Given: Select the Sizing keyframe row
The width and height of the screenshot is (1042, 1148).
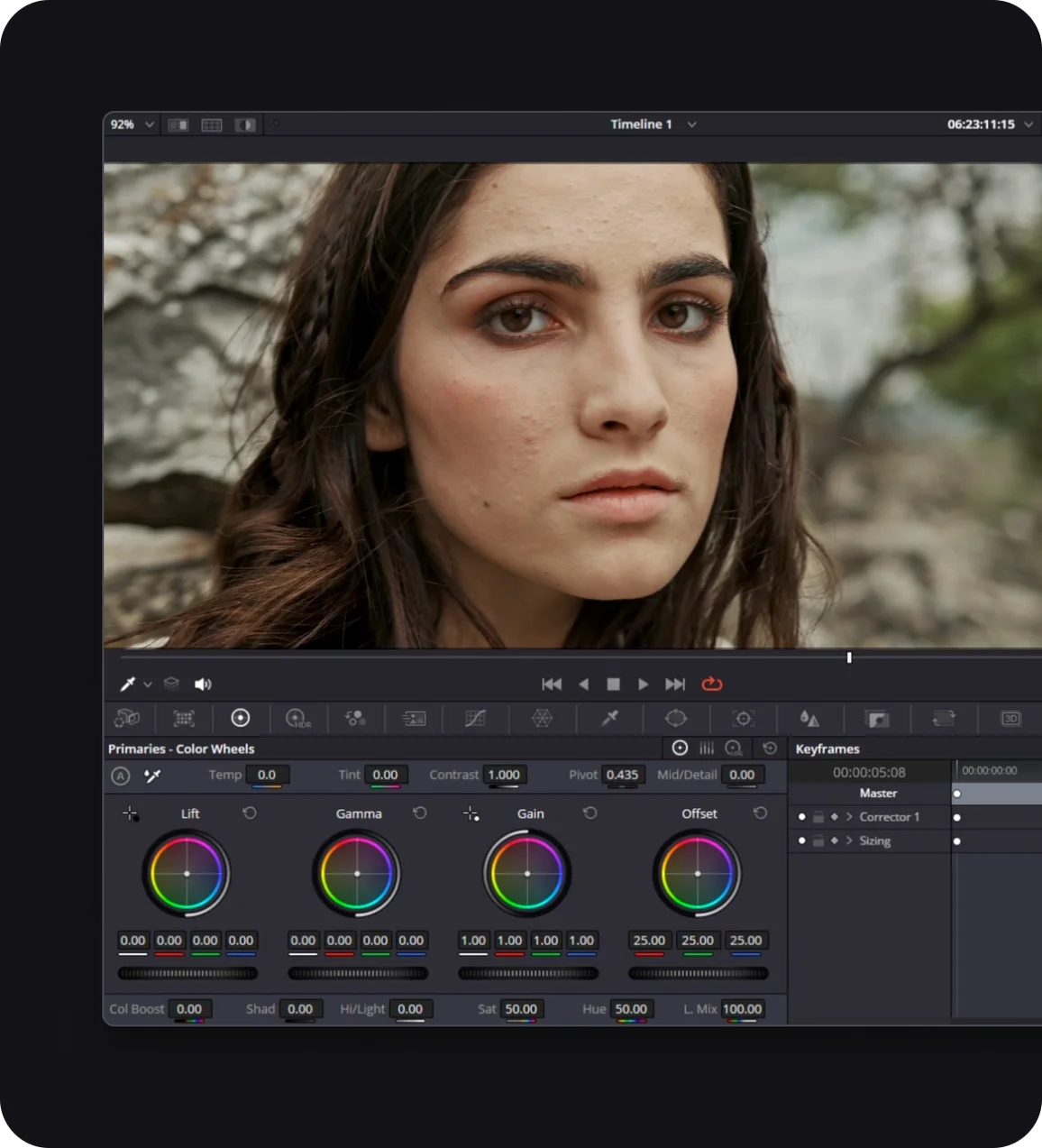Looking at the screenshot, I should point(874,840).
